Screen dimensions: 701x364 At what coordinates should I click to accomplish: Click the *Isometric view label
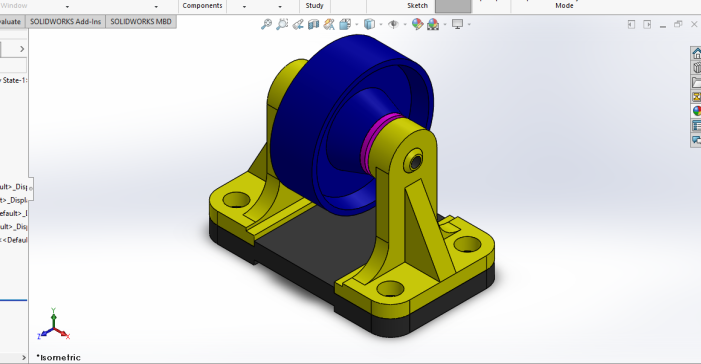(59, 357)
